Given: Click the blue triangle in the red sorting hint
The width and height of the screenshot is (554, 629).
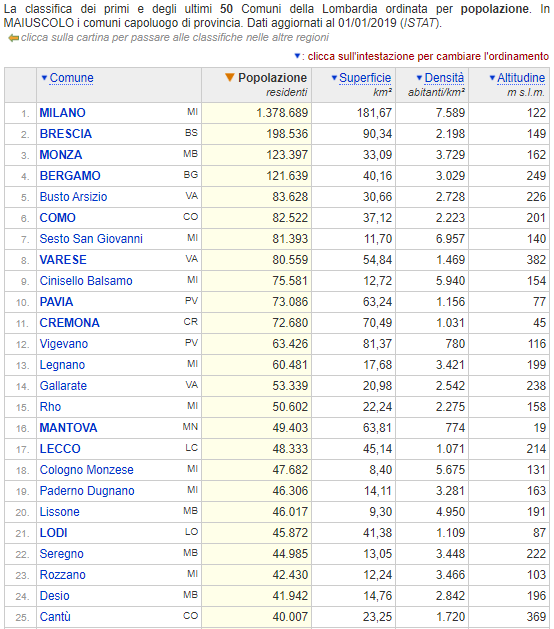Looking at the screenshot, I should [x=297, y=56].
